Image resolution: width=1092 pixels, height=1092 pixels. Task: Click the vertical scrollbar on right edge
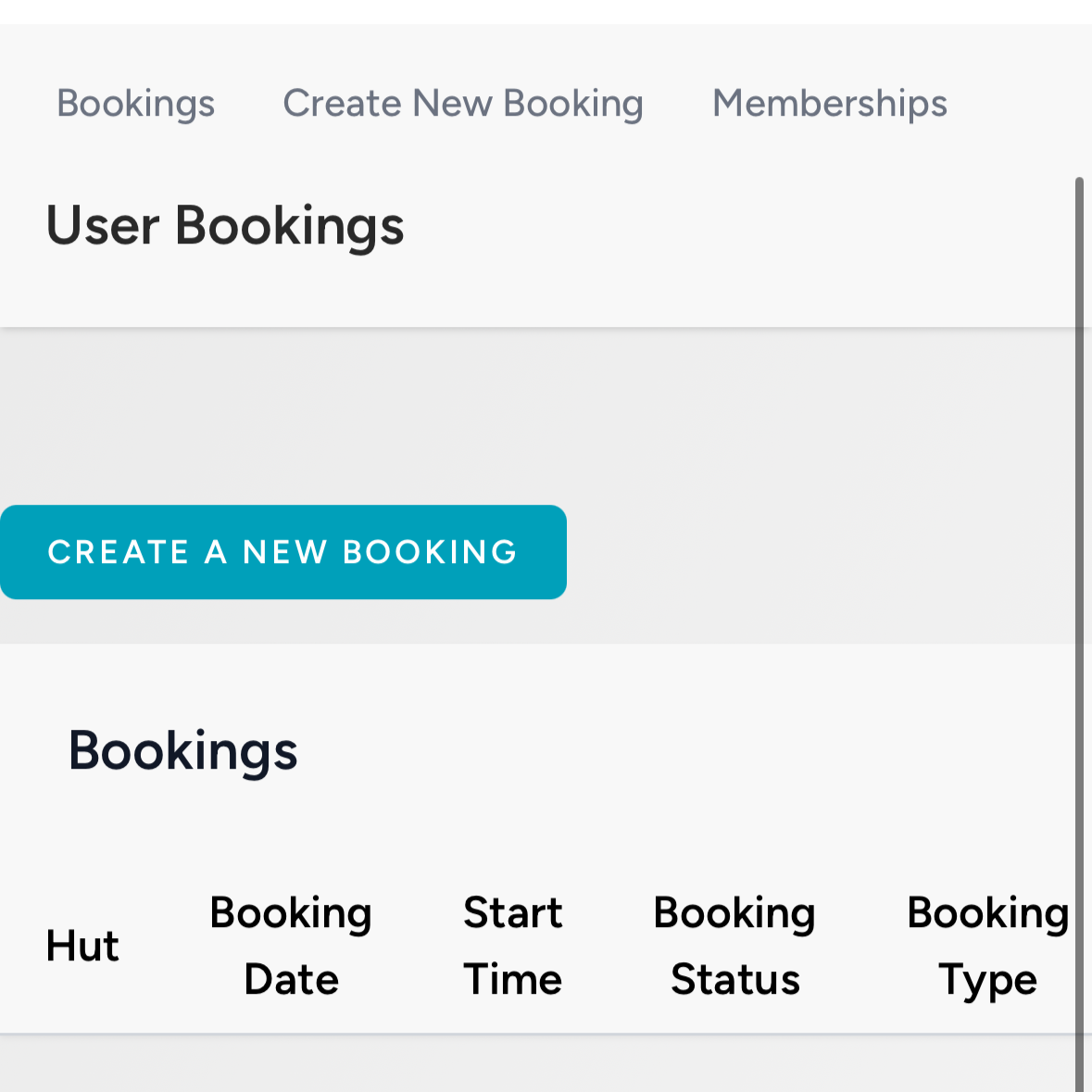1079,634
